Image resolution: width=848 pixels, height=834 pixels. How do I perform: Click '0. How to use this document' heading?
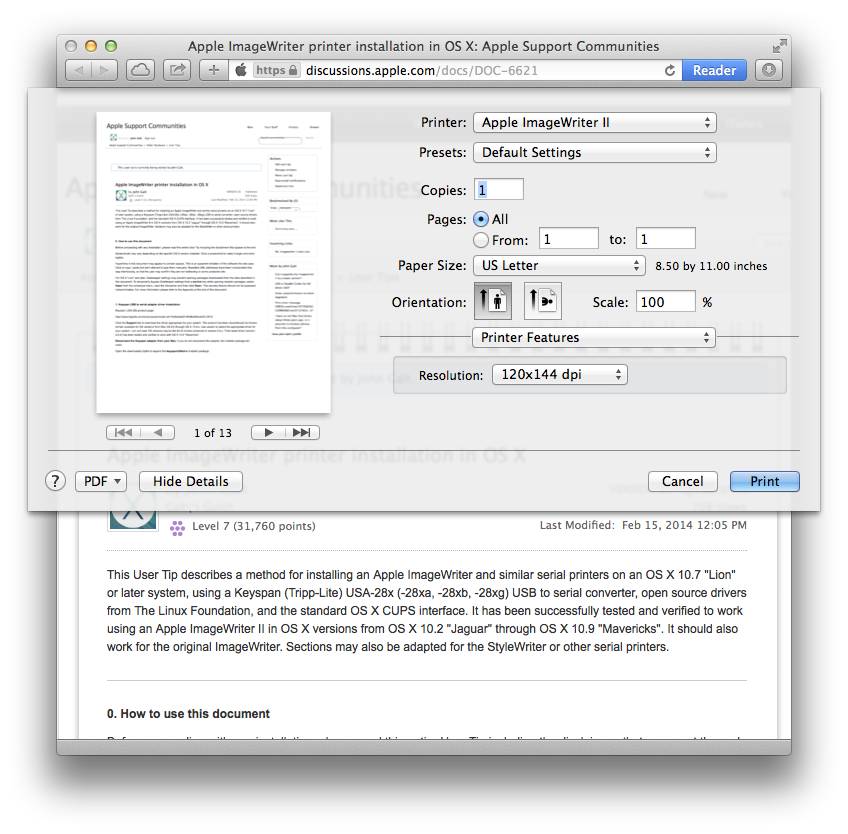188,713
